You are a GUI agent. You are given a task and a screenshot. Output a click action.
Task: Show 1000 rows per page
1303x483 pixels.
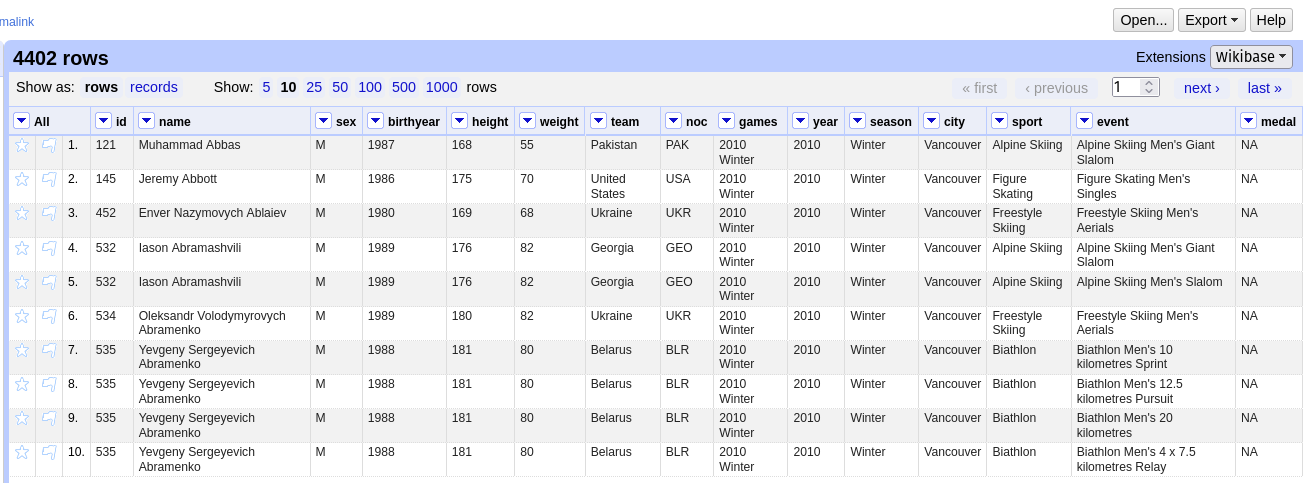click(x=442, y=87)
